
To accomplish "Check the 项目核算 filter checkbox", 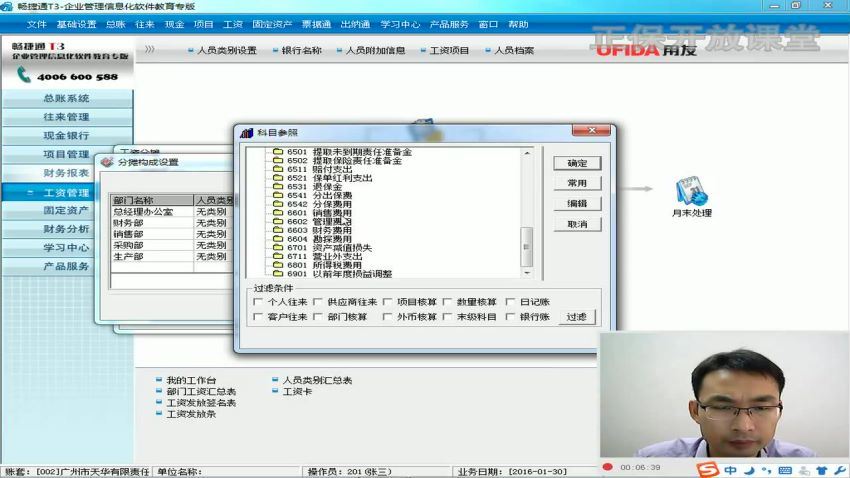I will pyautogui.click(x=387, y=301).
